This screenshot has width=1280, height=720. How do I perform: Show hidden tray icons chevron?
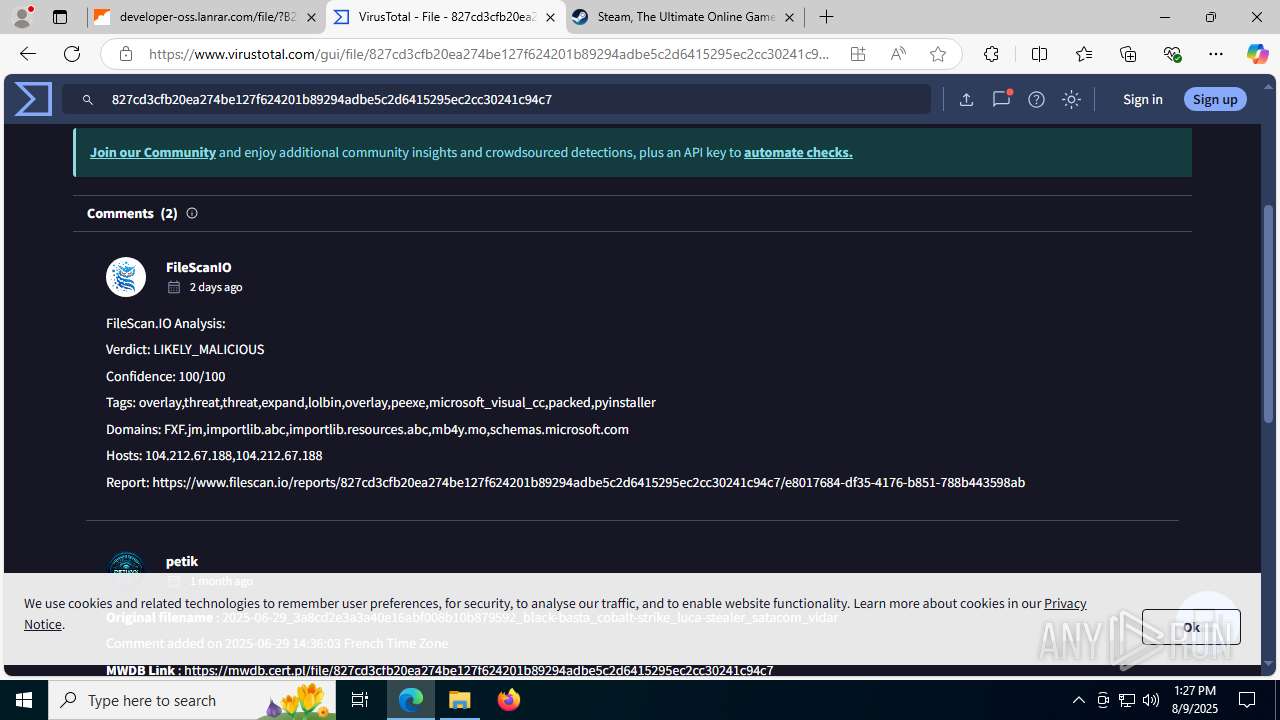1078,700
